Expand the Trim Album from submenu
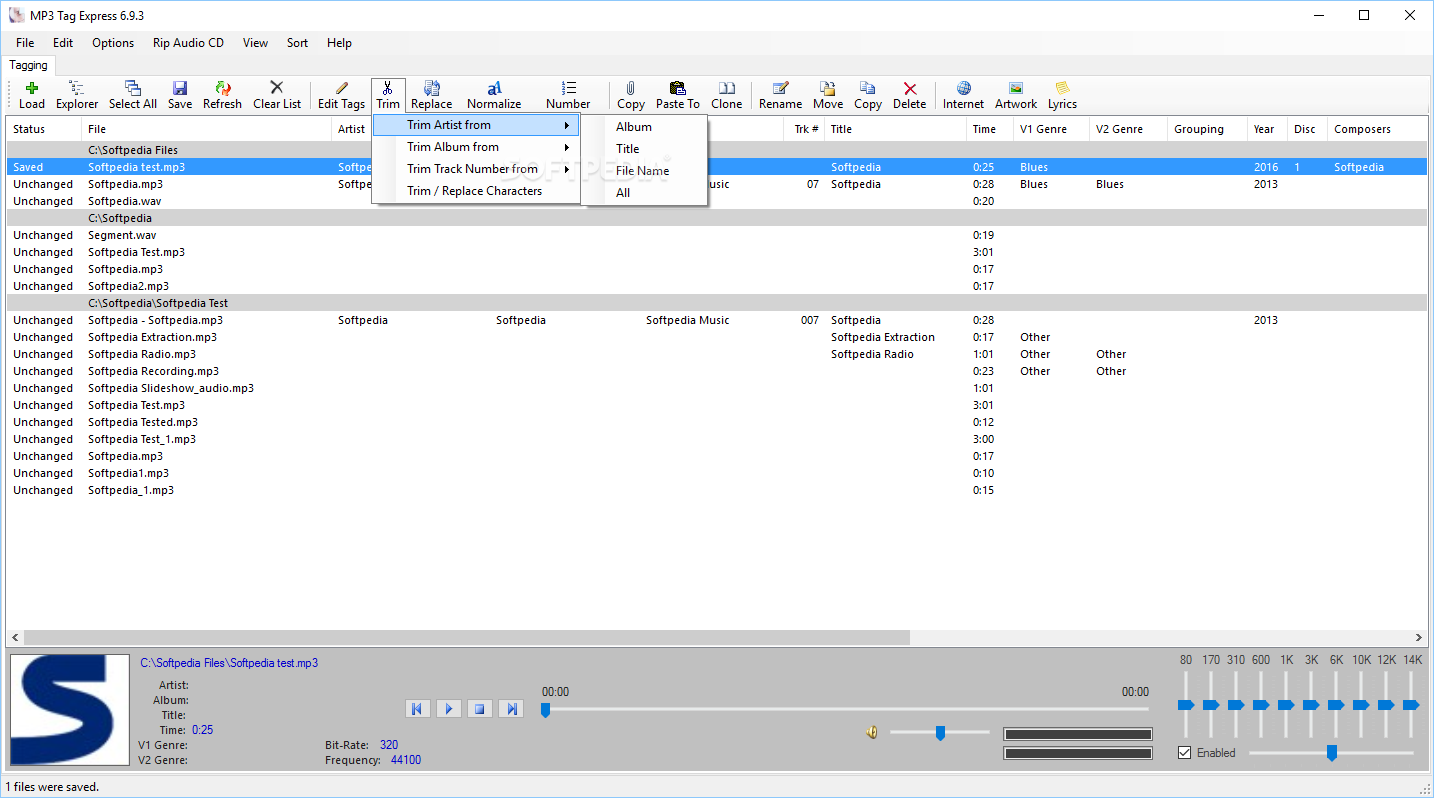1434x798 pixels. coord(476,147)
